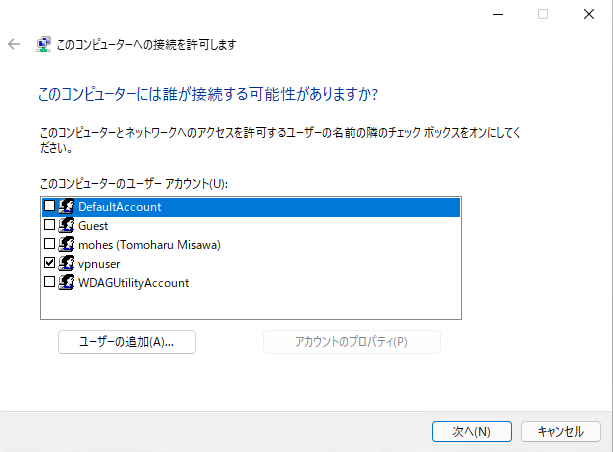Enable the Guest account checkbox
This screenshot has height=452, width=613.
click(49, 225)
